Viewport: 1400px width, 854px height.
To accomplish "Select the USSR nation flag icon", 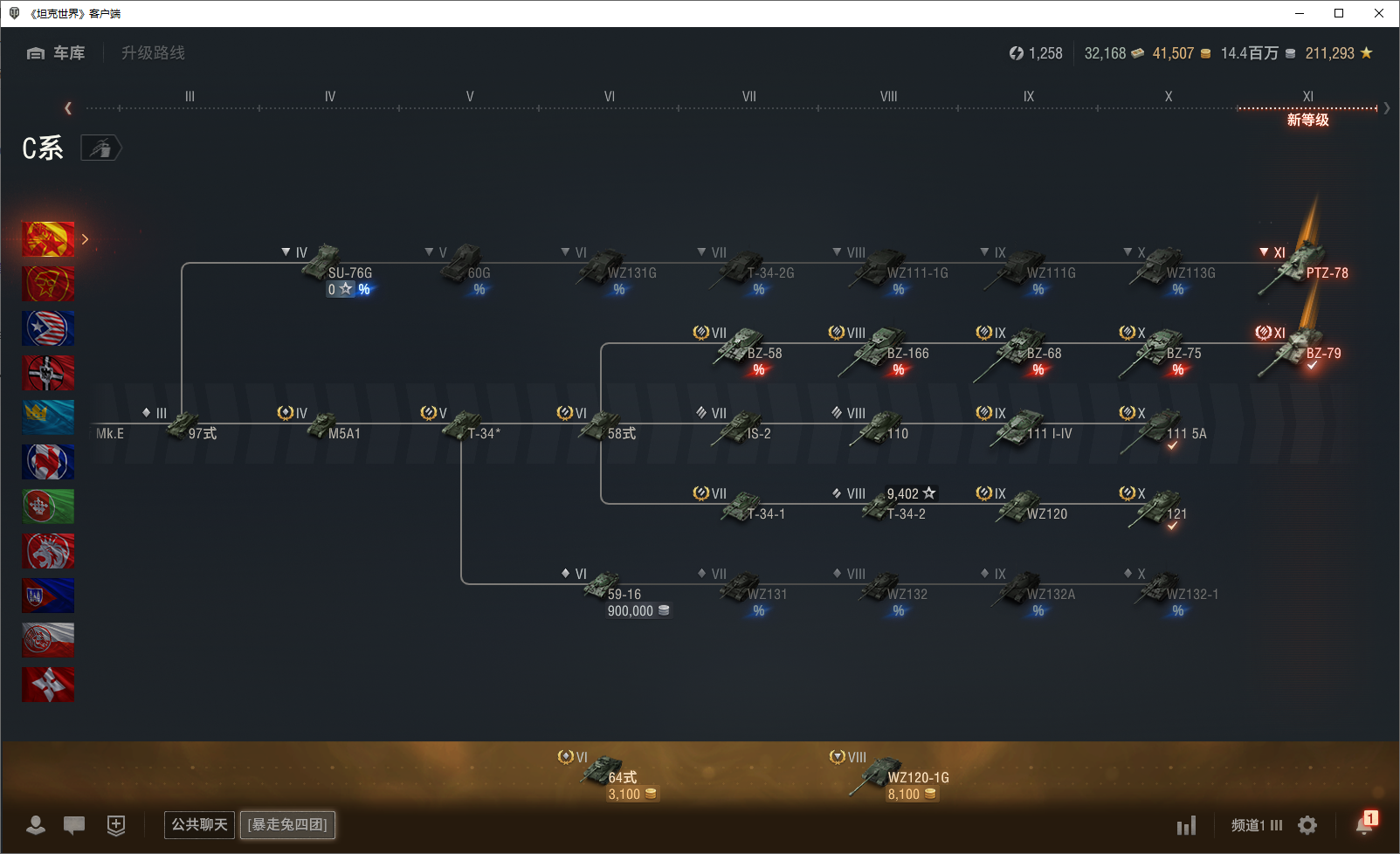I will [48, 284].
